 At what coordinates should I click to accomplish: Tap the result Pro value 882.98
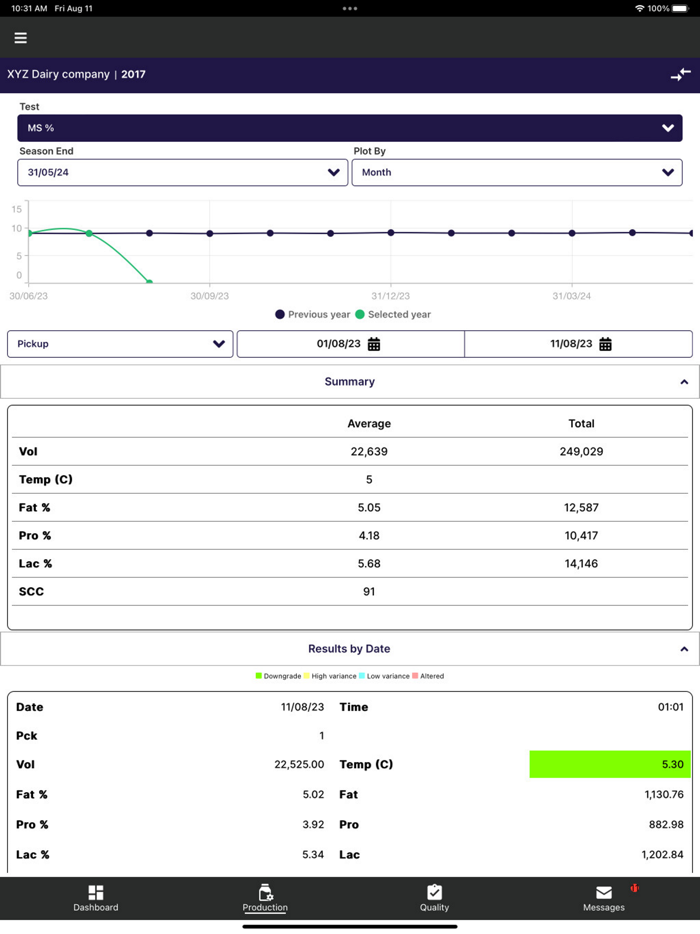(x=666, y=824)
